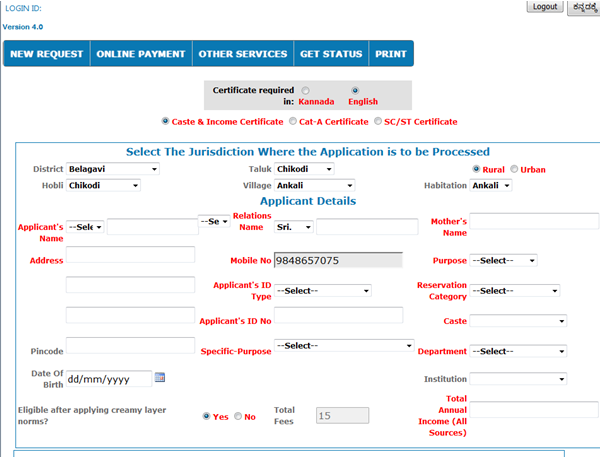Open the PRINT menu
This screenshot has width=604, height=458.
coord(391,54)
